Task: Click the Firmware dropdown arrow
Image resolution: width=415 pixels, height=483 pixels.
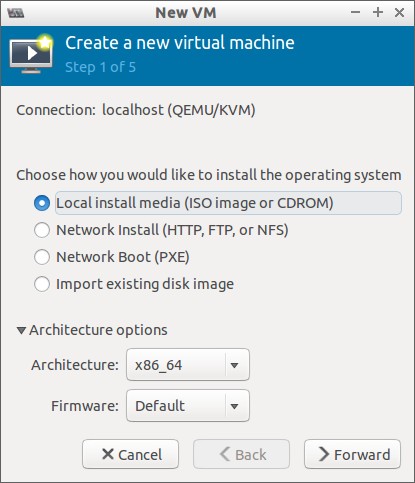Action: pyautogui.click(x=234, y=406)
